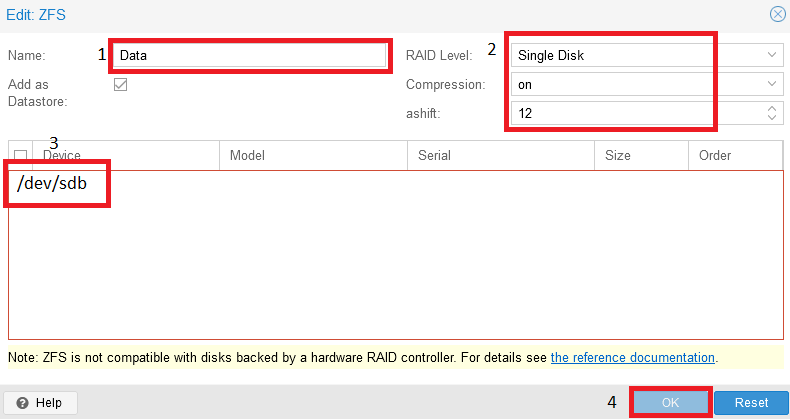
Task: Open the RAID Level dropdown arrow
Action: [771, 55]
